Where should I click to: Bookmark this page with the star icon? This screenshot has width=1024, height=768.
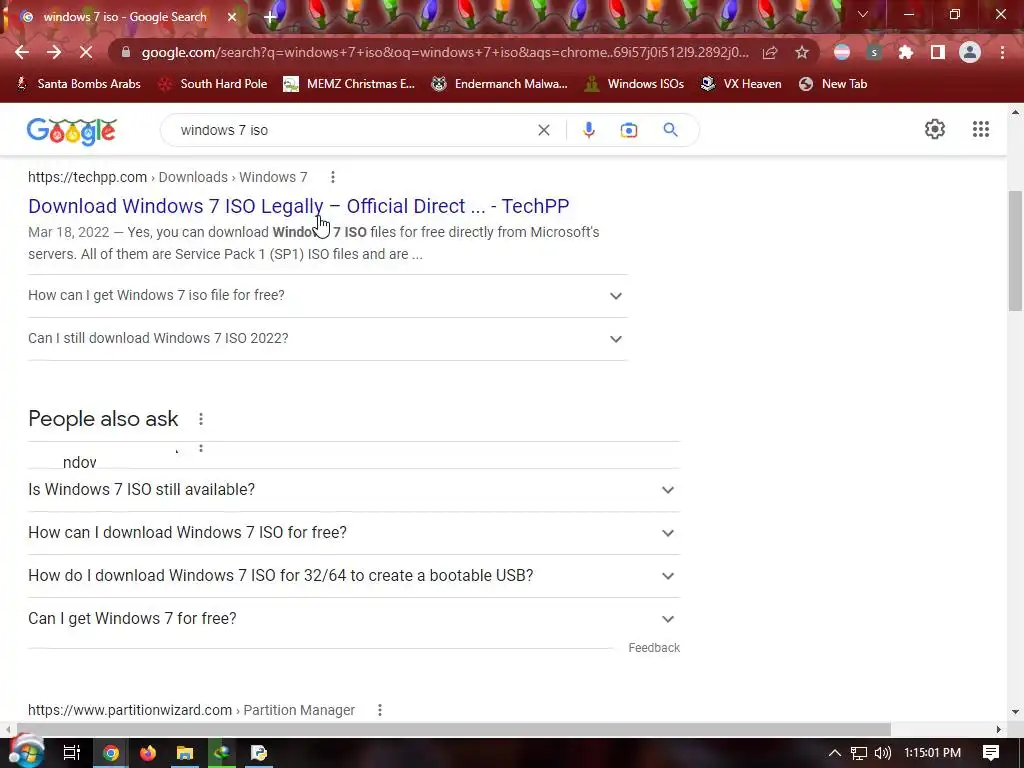click(x=802, y=52)
